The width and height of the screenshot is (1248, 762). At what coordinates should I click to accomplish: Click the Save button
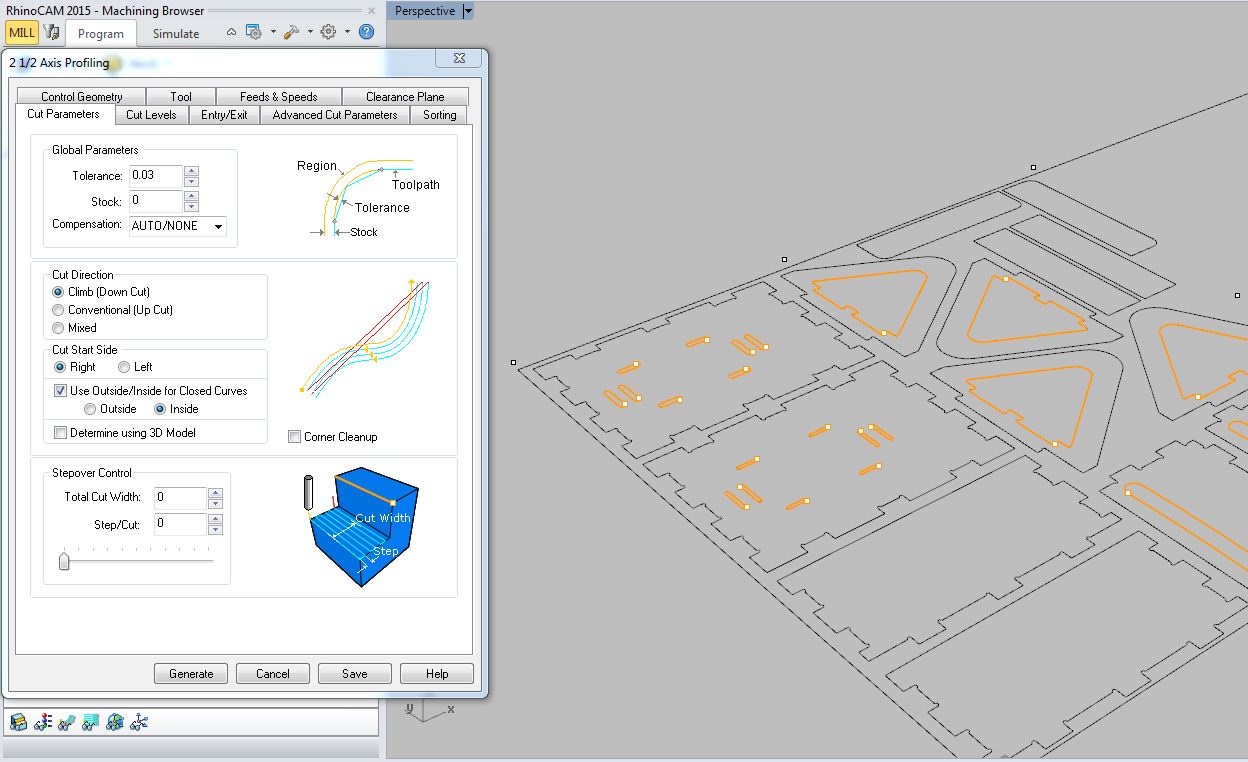355,674
